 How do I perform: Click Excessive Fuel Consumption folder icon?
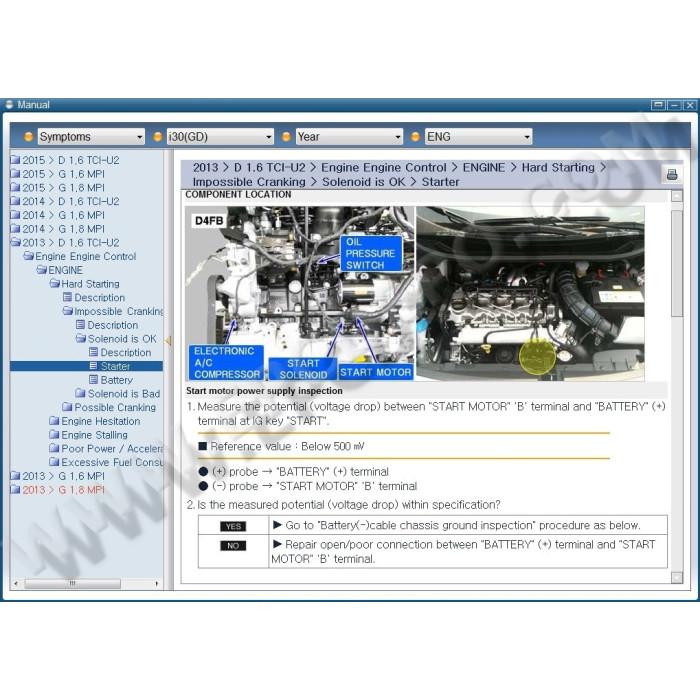click(x=54, y=462)
